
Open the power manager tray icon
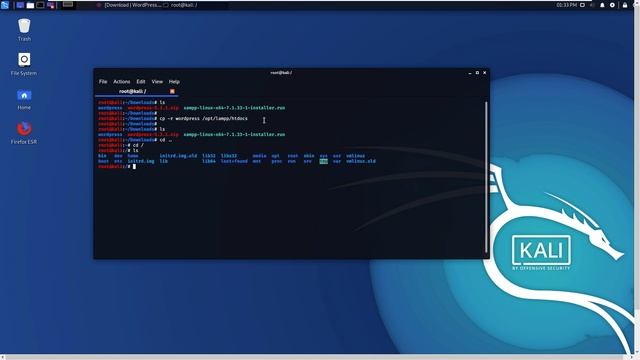[612, 5]
